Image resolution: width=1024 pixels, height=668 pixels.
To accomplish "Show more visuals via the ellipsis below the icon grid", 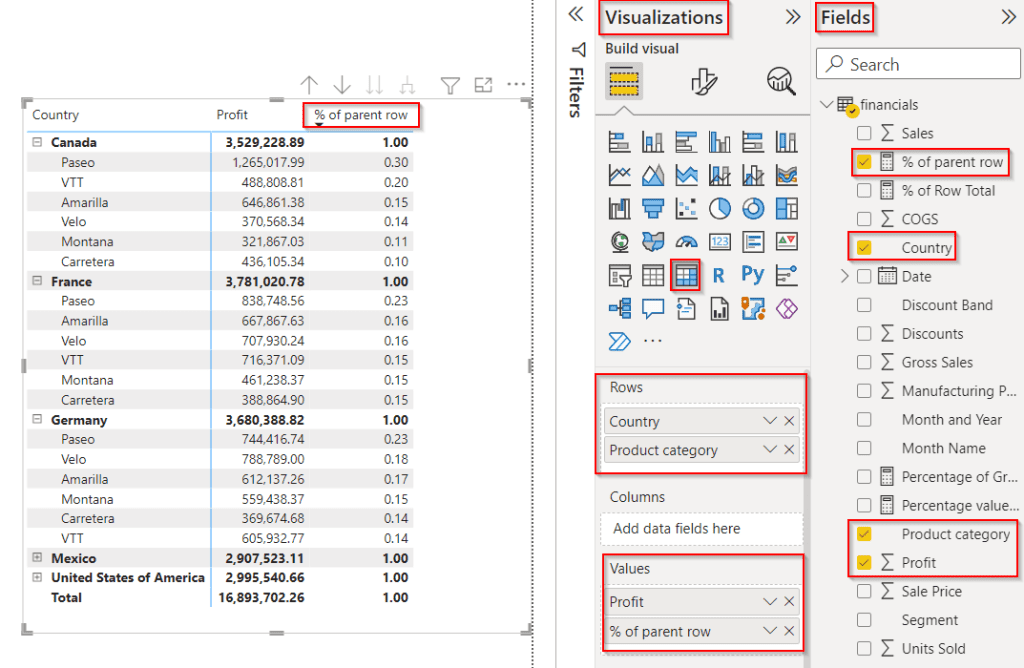I will pyautogui.click(x=652, y=341).
